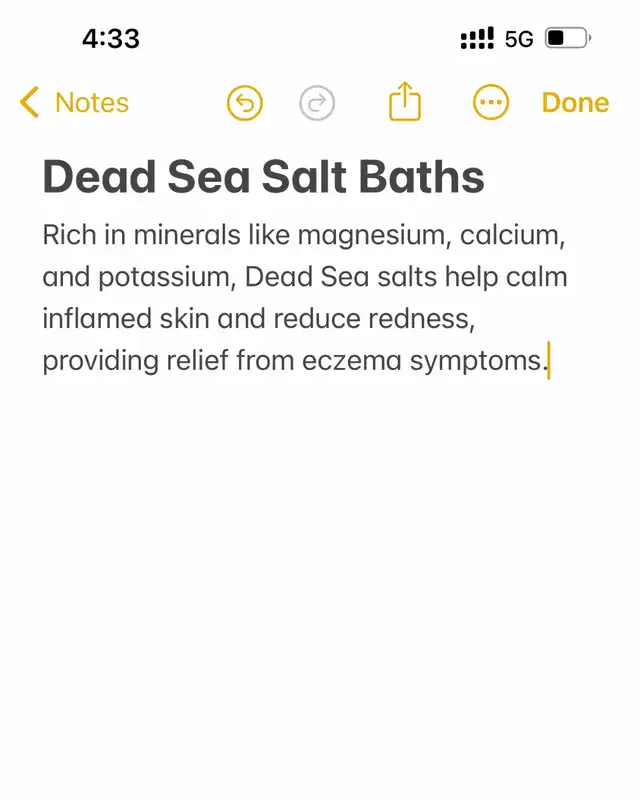Open the more options ellipsis icon
The width and height of the screenshot is (640, 800).
pyautogui.click(x=491, y=103)
